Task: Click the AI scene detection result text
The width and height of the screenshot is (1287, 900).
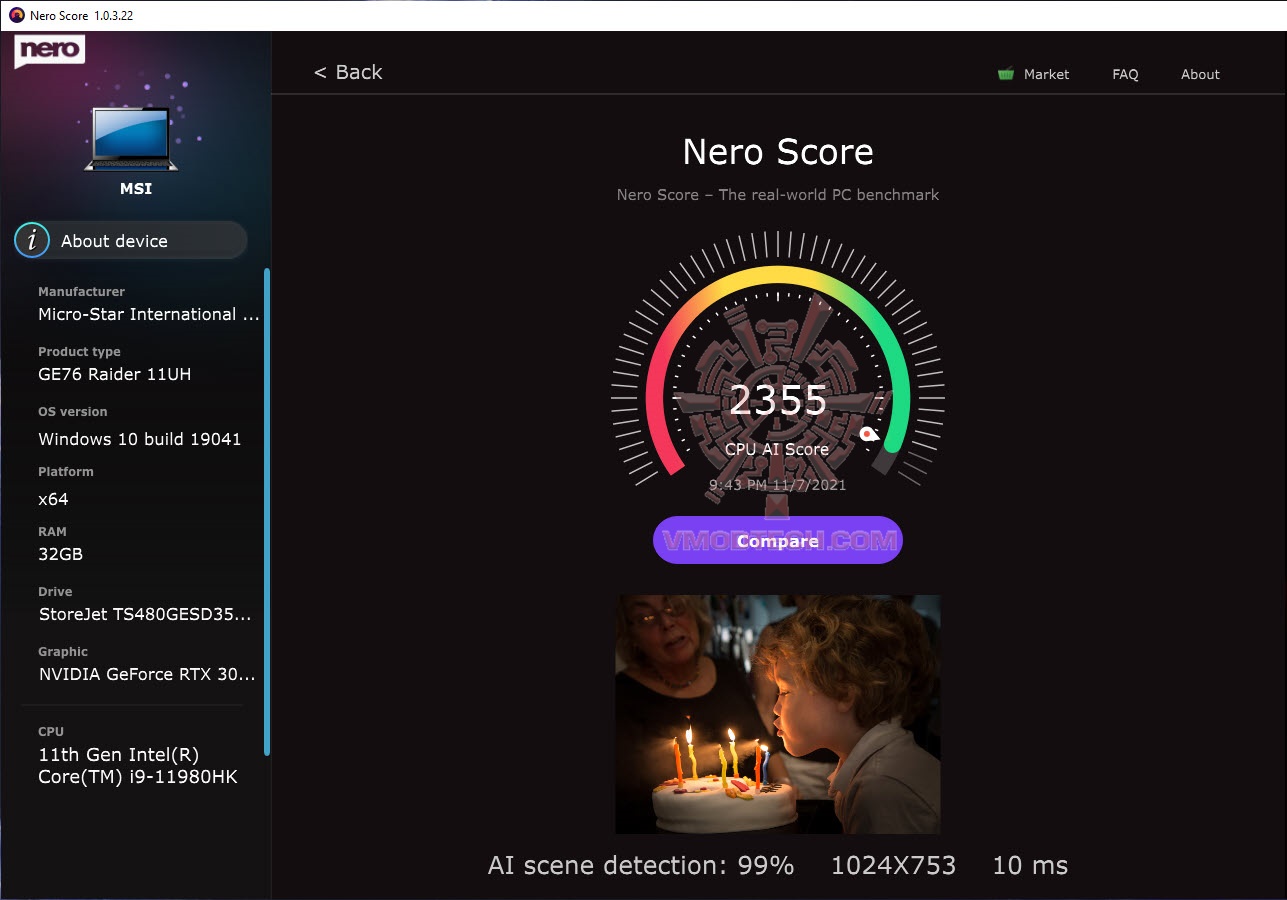Action: (640, 864)
